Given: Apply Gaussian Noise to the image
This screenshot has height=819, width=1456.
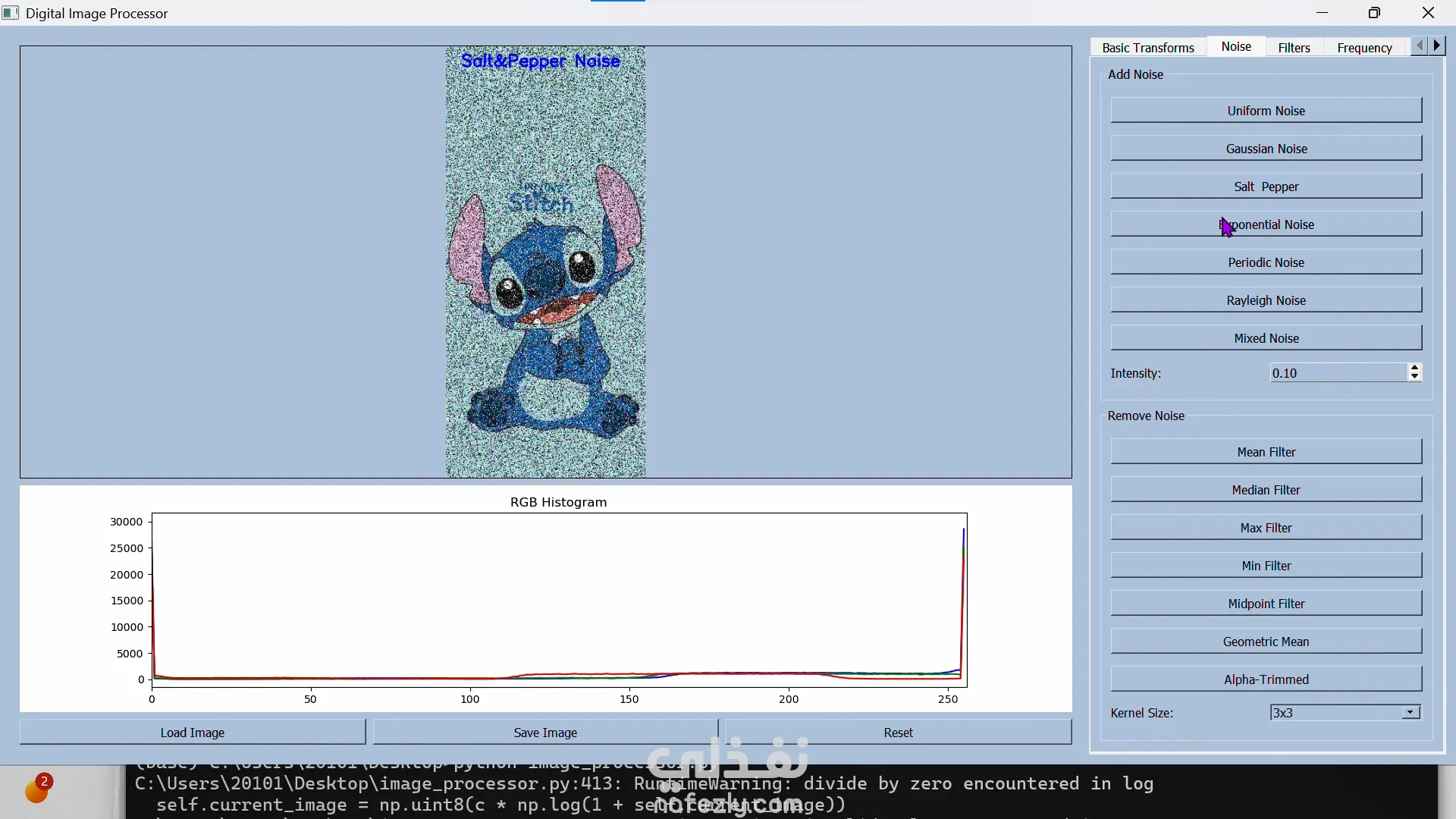Looking at the screenshot, I should click(1266, 149).
